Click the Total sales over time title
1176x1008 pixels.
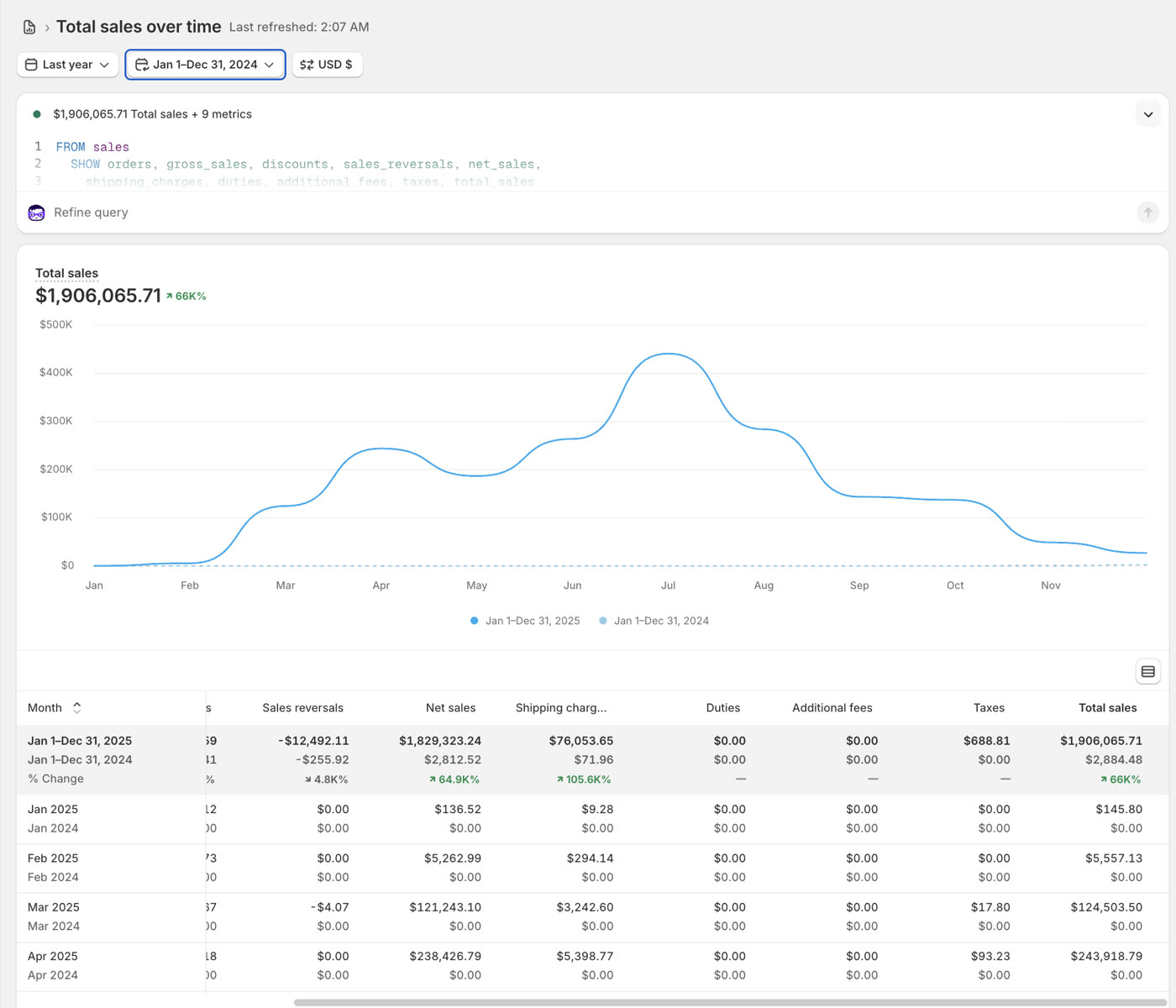(x=139, y=27)
